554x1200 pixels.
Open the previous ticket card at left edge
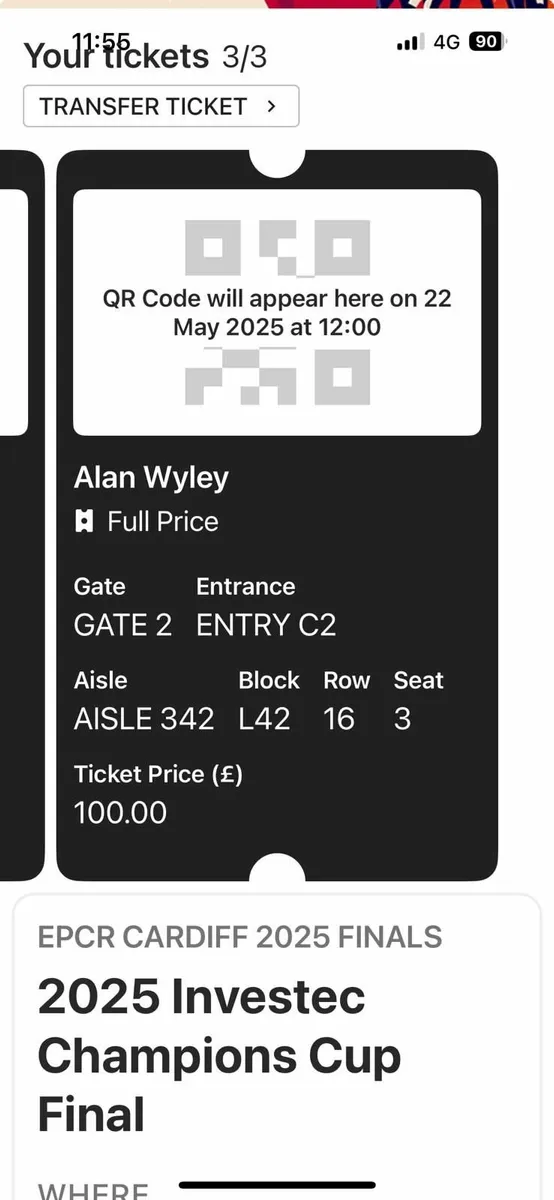[22, 515]
